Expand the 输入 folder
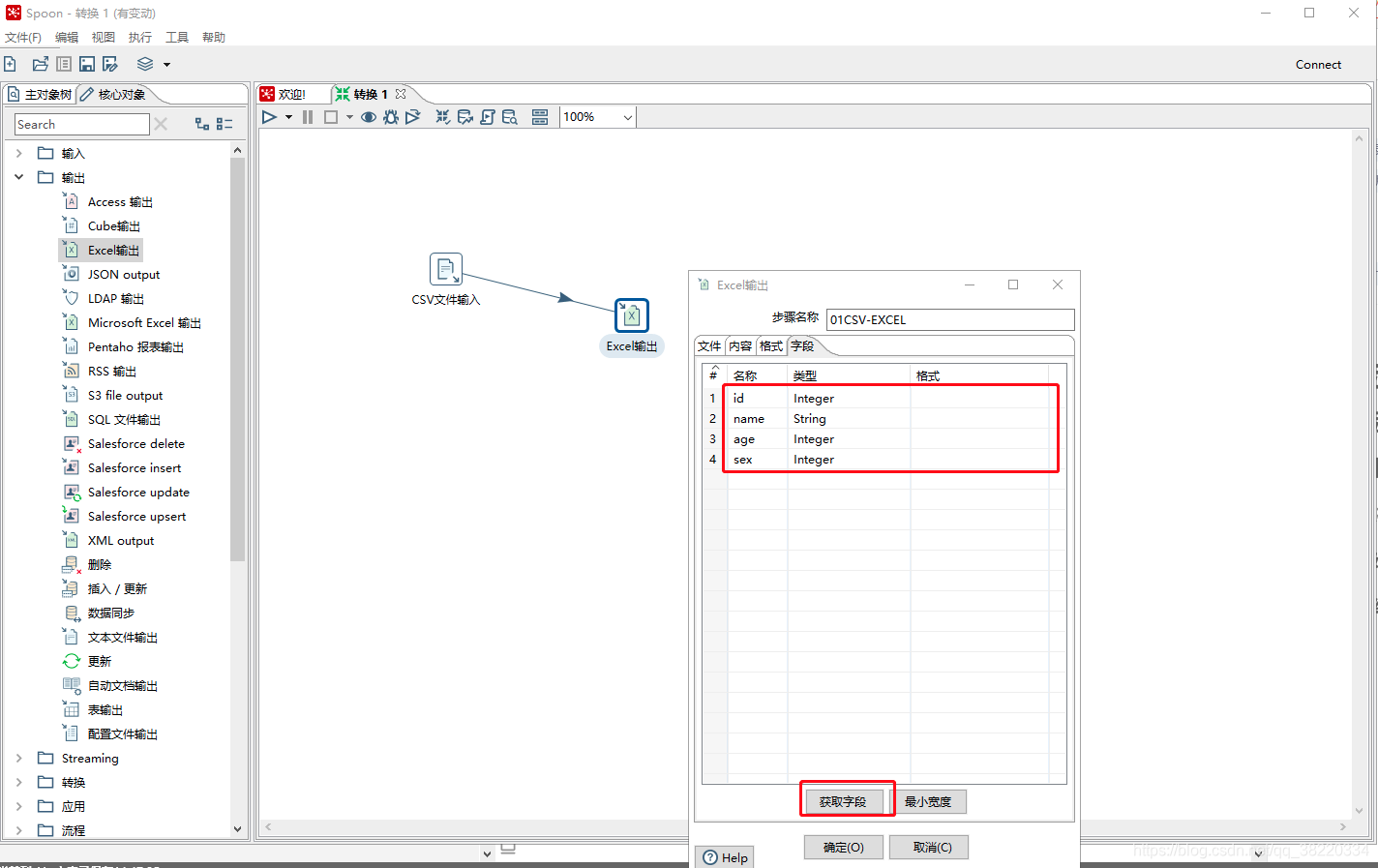This screenshot has width=1378, height=868. (x=19, y=153)
